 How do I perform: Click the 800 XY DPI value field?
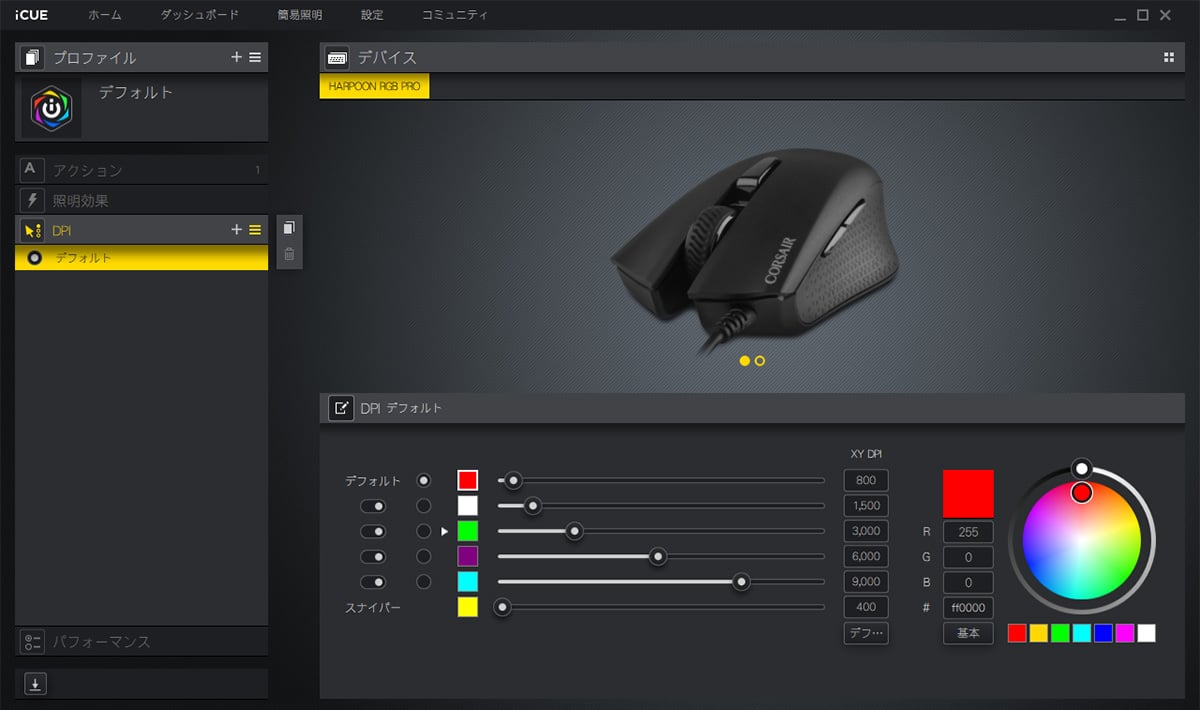(x=866, y=481)
